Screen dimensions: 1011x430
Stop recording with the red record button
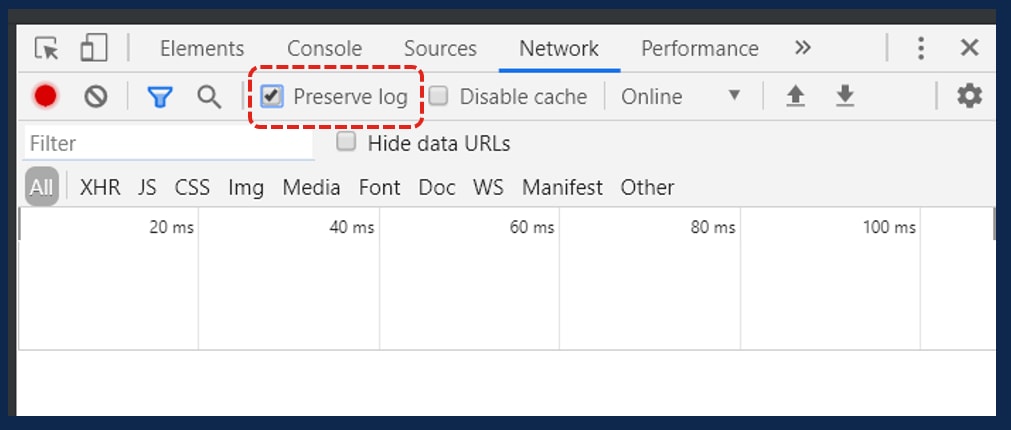pyautogui.click(x=45, y=97)
